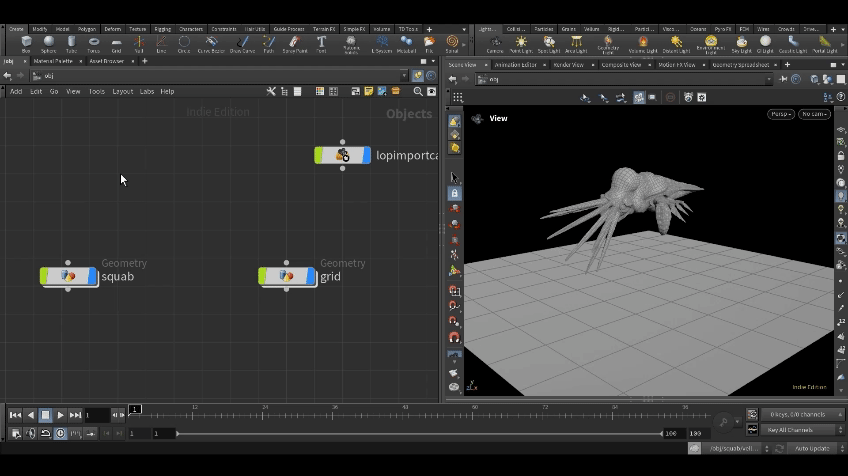Open the No cam camera dropdown

tap(814, 114)
